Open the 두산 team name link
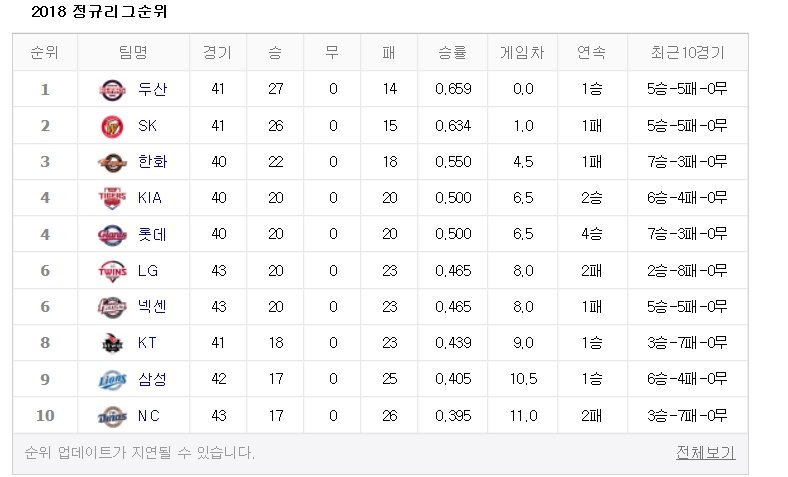 point(152,89)
